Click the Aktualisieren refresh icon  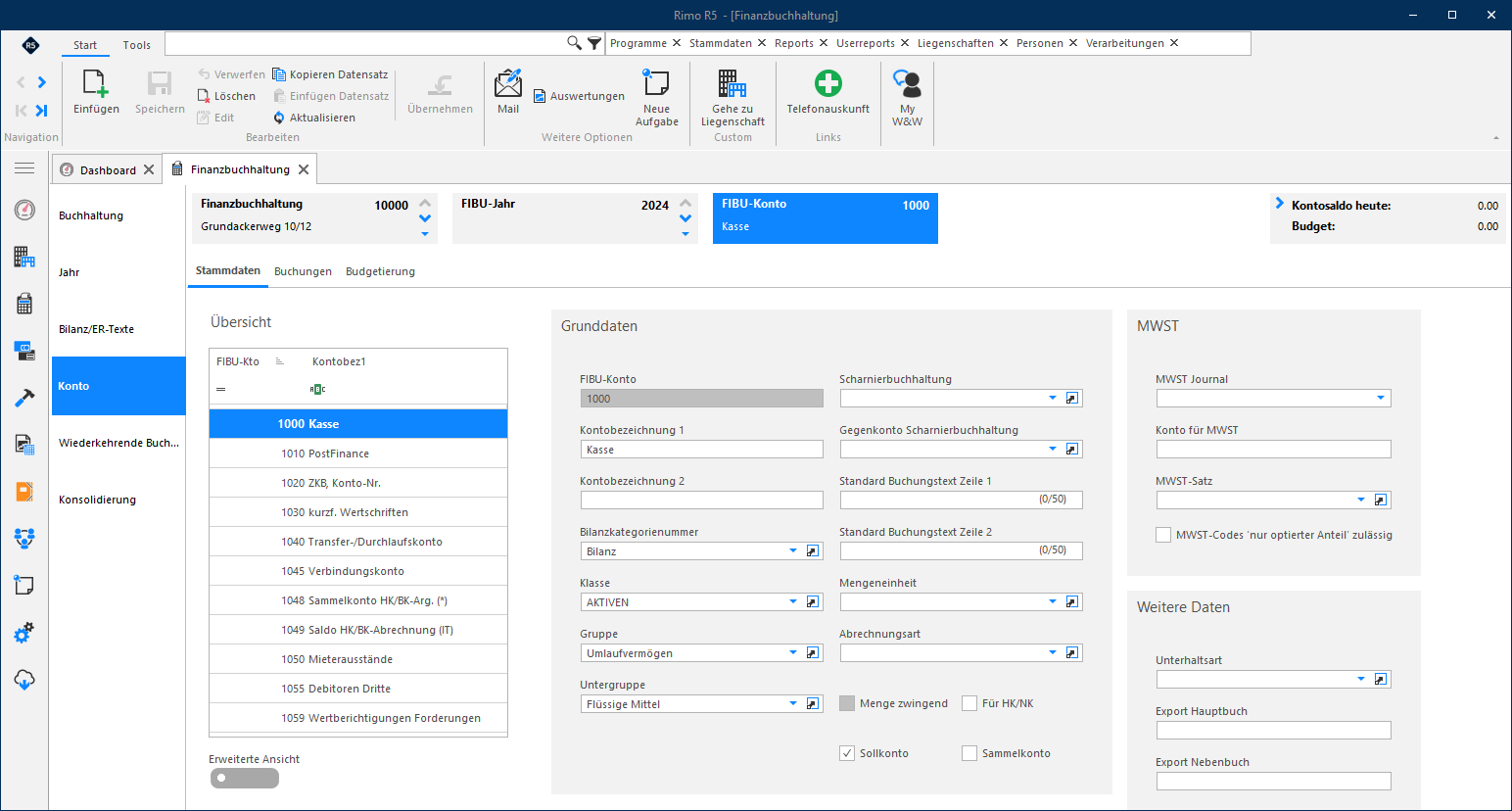(279, 118)
